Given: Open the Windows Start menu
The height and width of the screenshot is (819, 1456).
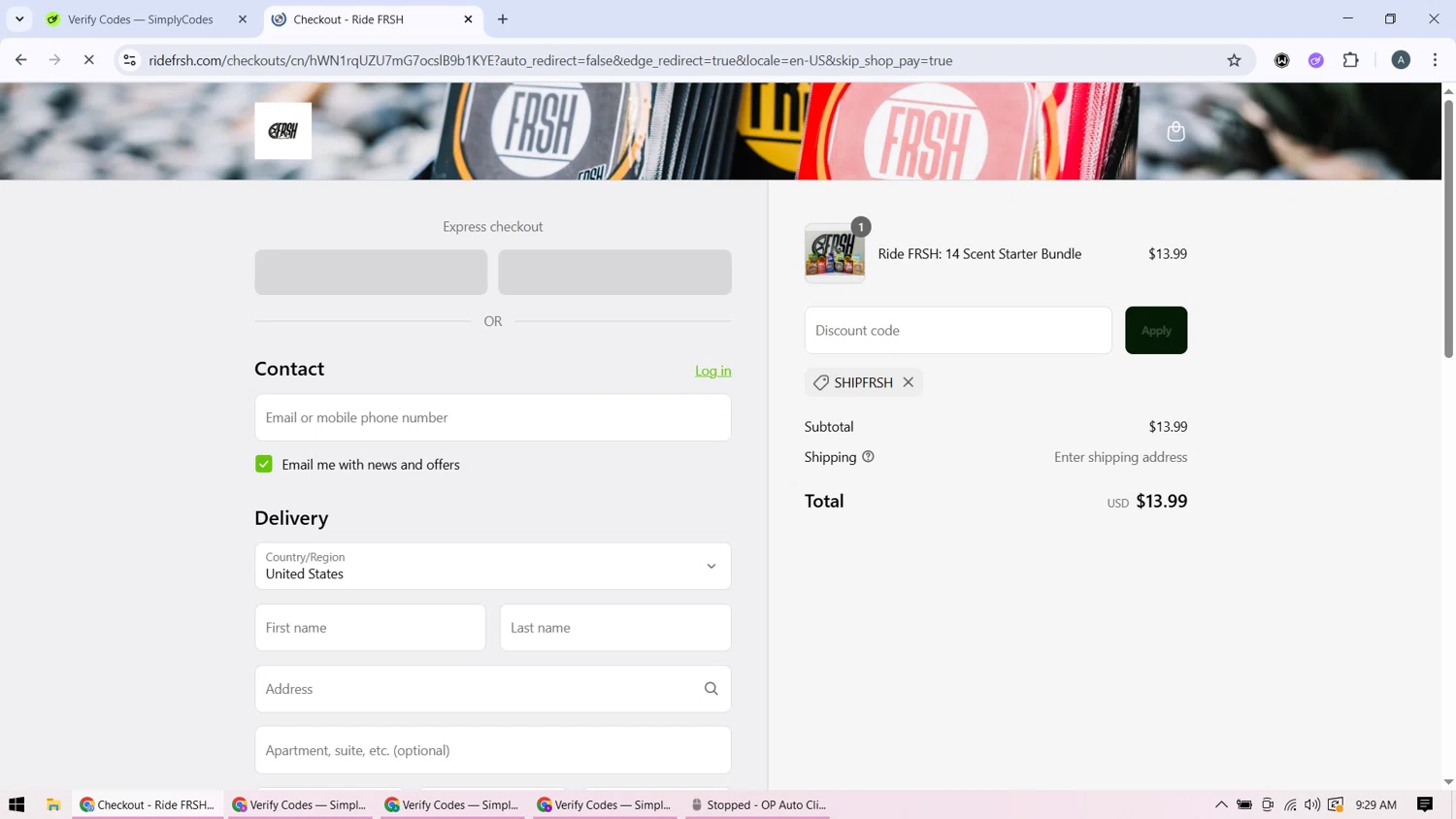Looking at the screenshot, I should point(17,804).
